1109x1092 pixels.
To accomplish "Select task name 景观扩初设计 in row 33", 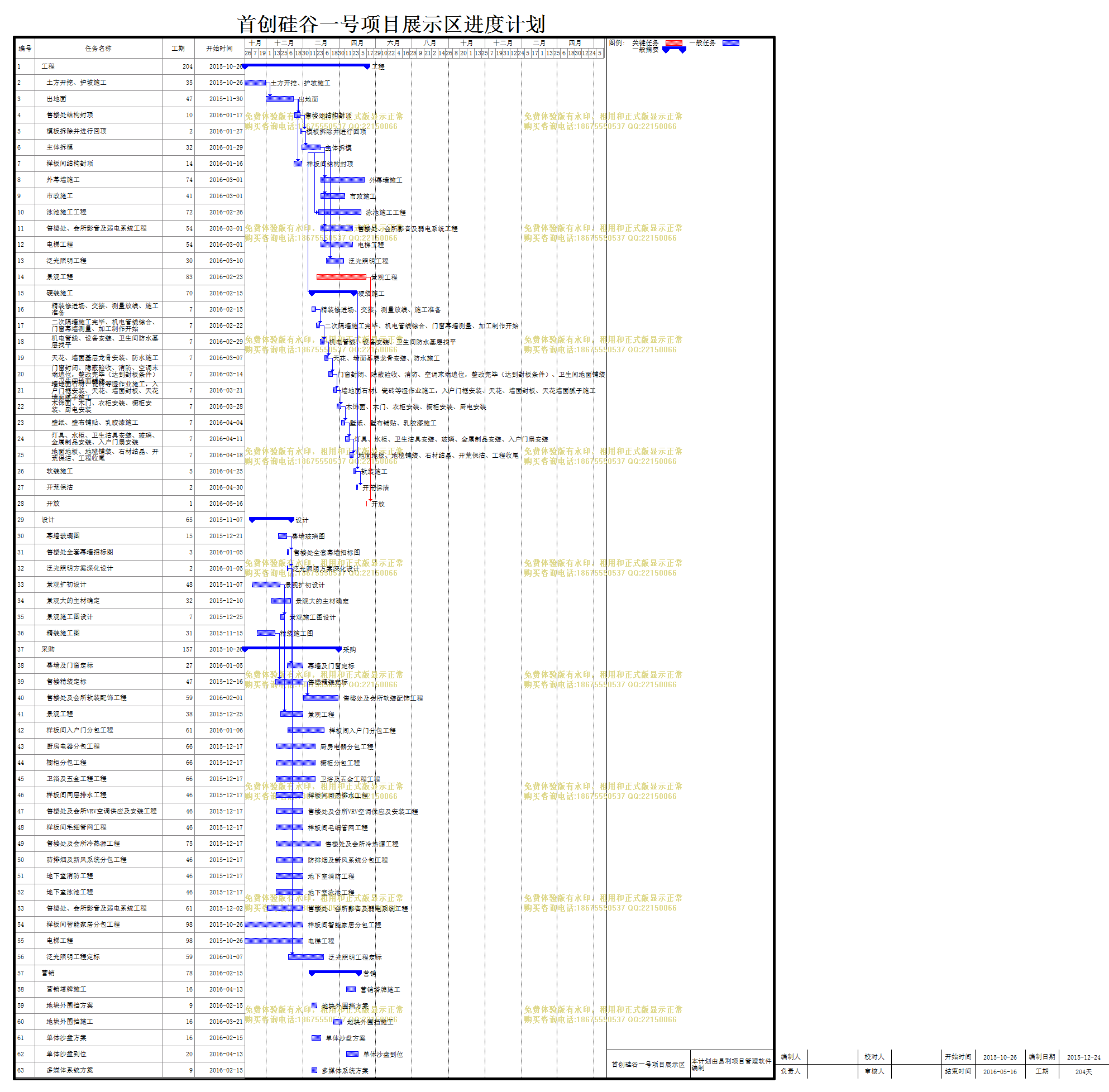I will pos(66,585).
